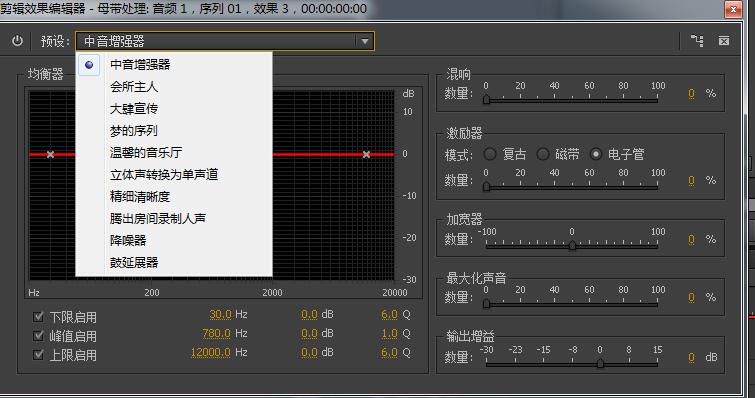Image resolution: width=755 pixels, height=398 pixels.
Task: Click the delete preset icon beside routing
Action: tap(724, 41)
